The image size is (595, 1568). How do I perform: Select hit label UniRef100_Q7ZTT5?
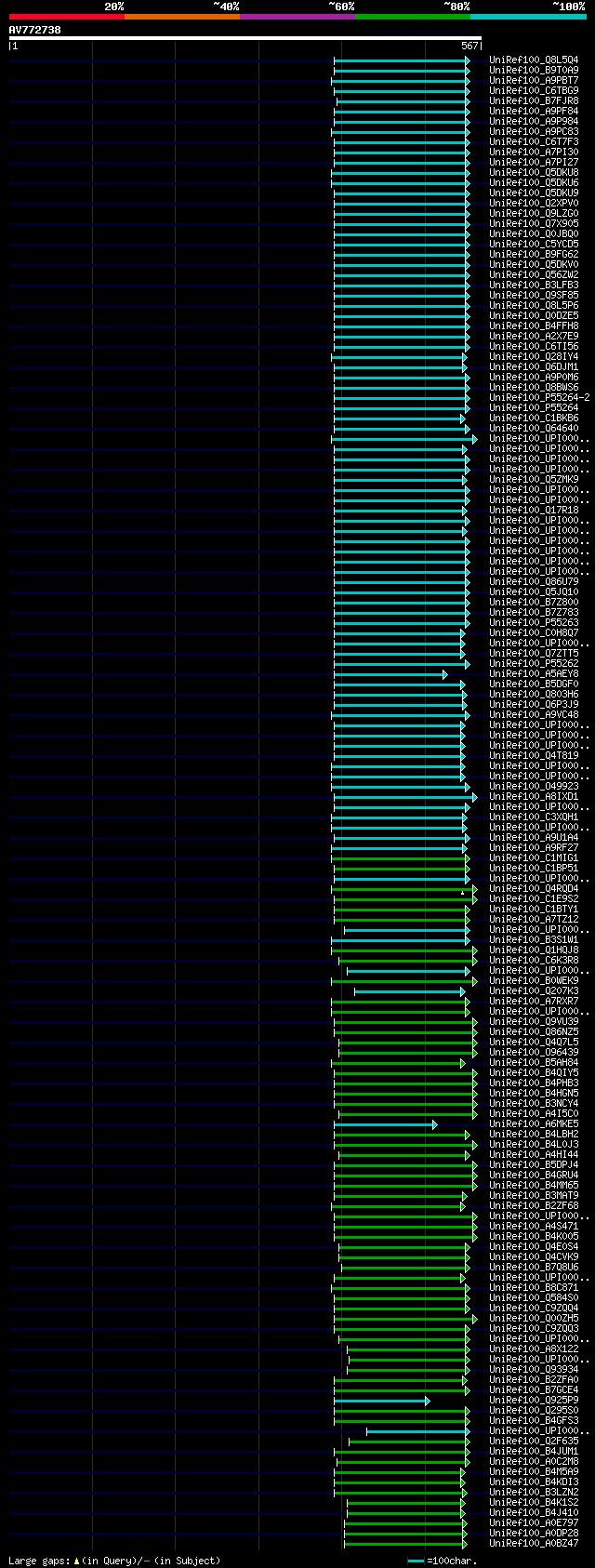(x=534, y=653)
